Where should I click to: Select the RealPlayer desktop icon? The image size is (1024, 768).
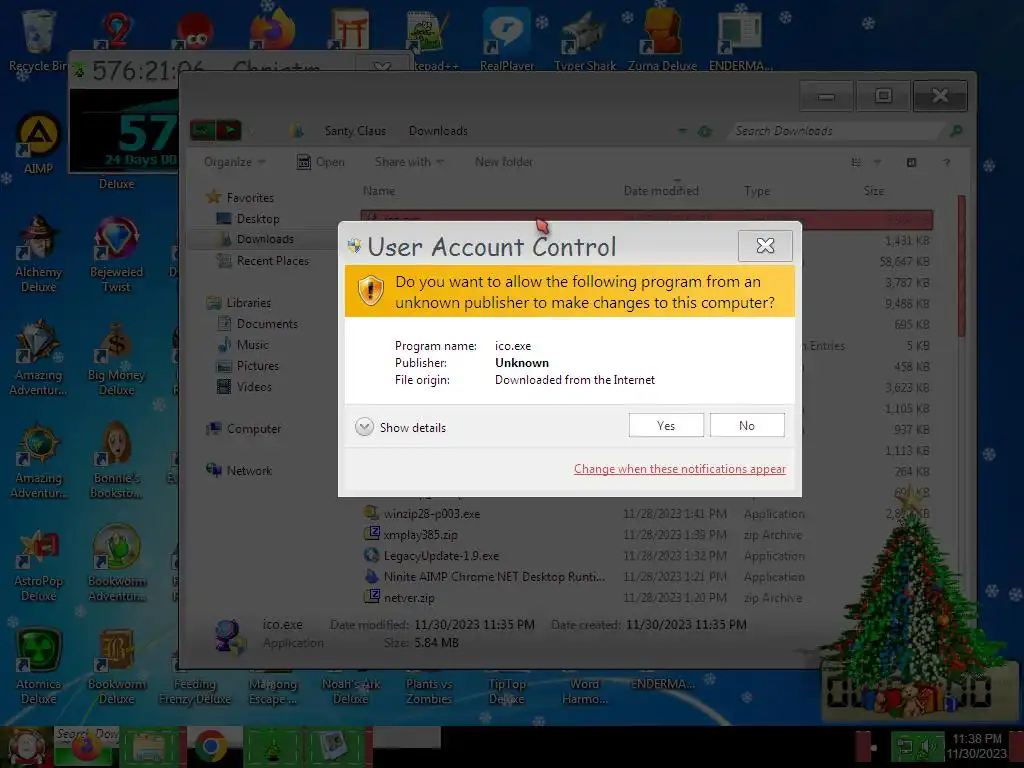(507, 40)
